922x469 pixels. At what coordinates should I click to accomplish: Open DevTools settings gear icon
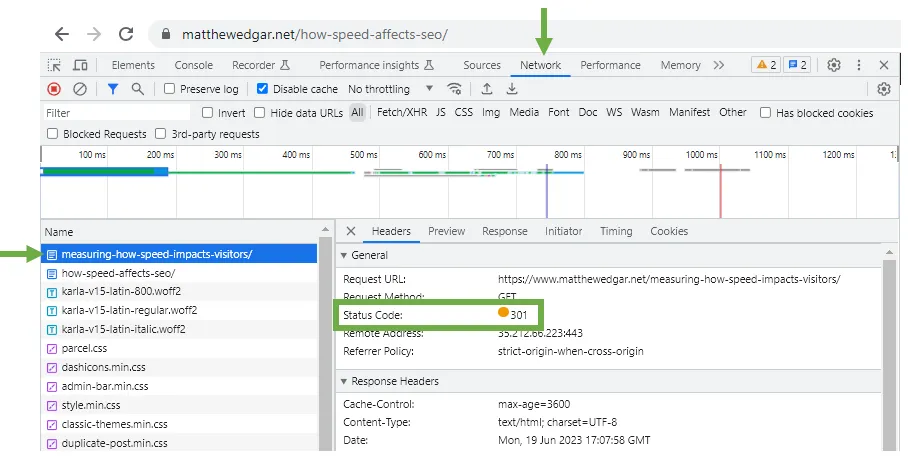point(834,65)
